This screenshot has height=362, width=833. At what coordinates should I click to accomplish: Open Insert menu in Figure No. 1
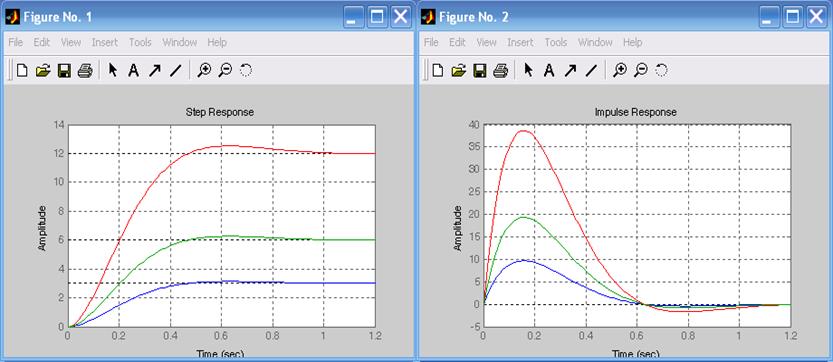[105, 42]
